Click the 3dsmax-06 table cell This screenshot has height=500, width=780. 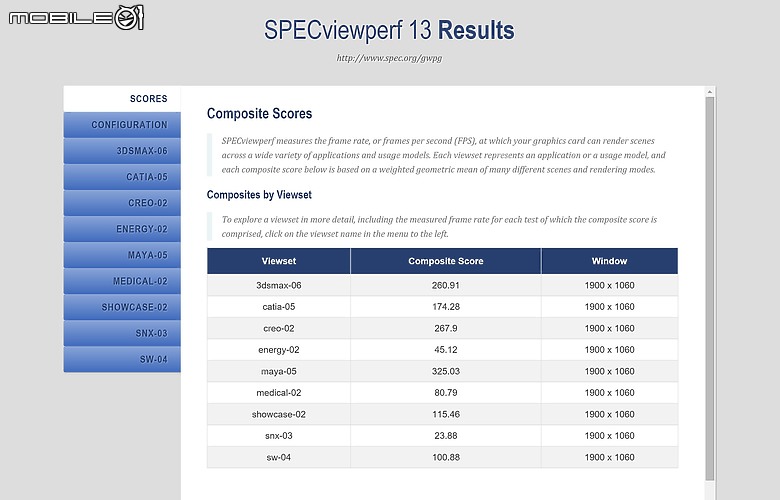[279, 285]
